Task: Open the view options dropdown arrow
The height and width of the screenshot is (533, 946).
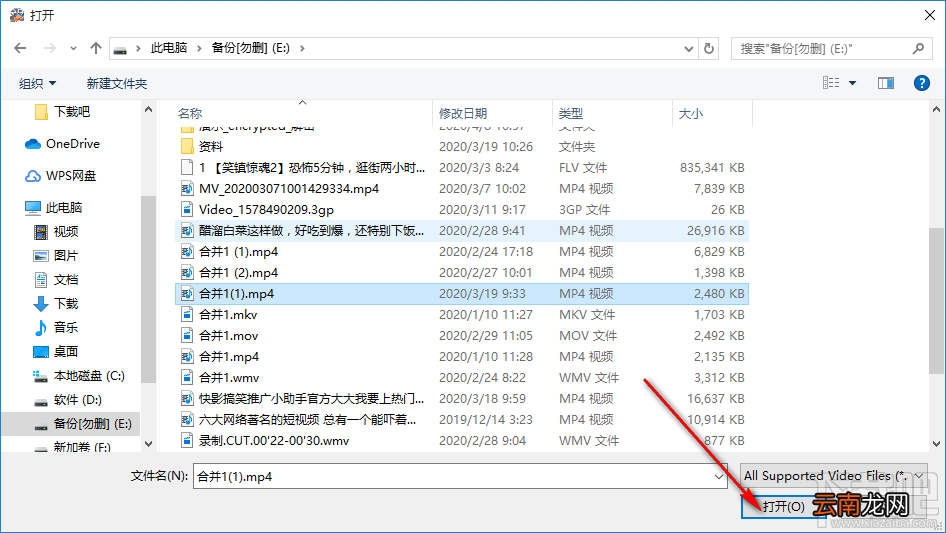Action: coord(852,83)
